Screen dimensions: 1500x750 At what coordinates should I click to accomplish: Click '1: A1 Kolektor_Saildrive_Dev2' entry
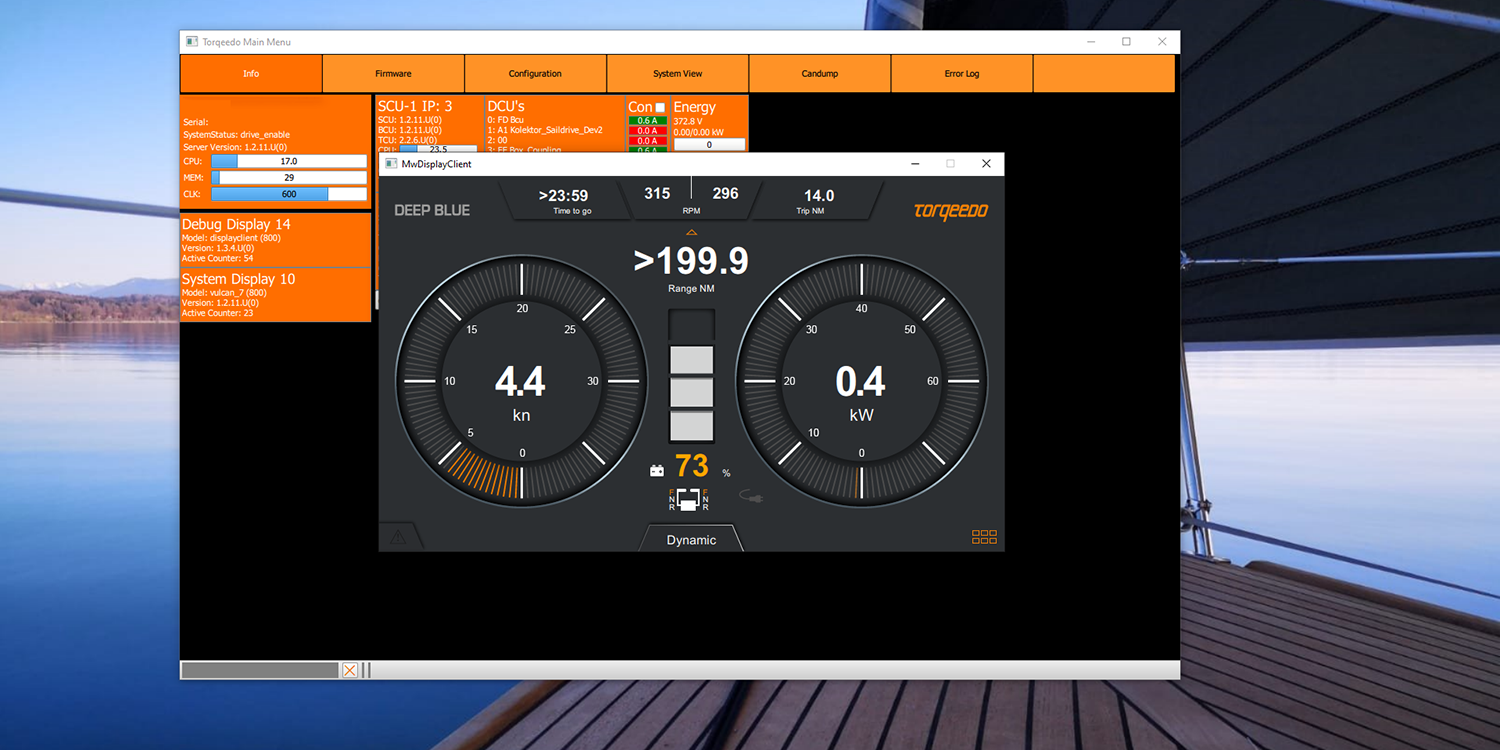point(545,130)
